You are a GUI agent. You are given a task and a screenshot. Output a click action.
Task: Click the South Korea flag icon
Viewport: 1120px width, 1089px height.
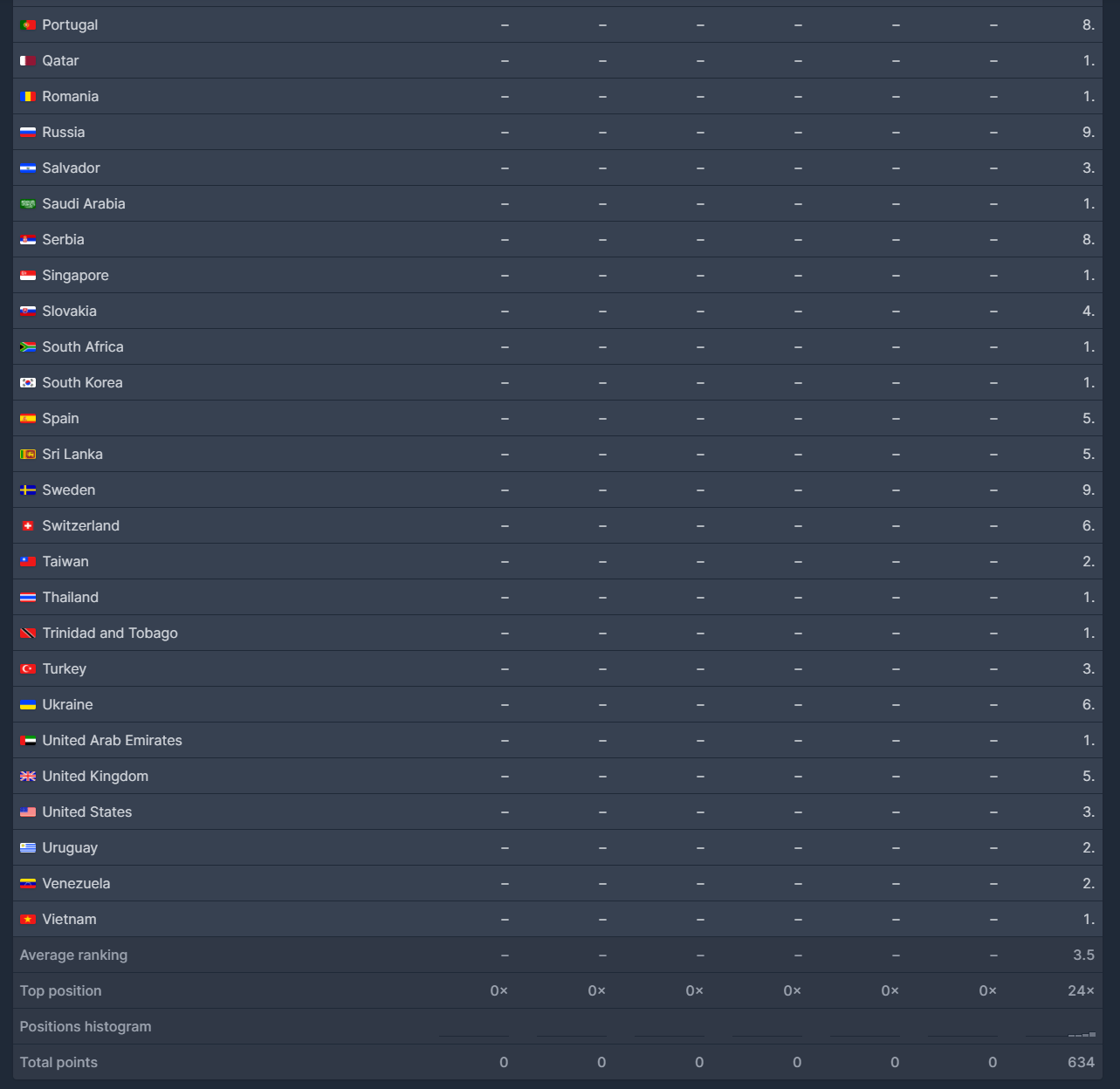tap(28, 383)
